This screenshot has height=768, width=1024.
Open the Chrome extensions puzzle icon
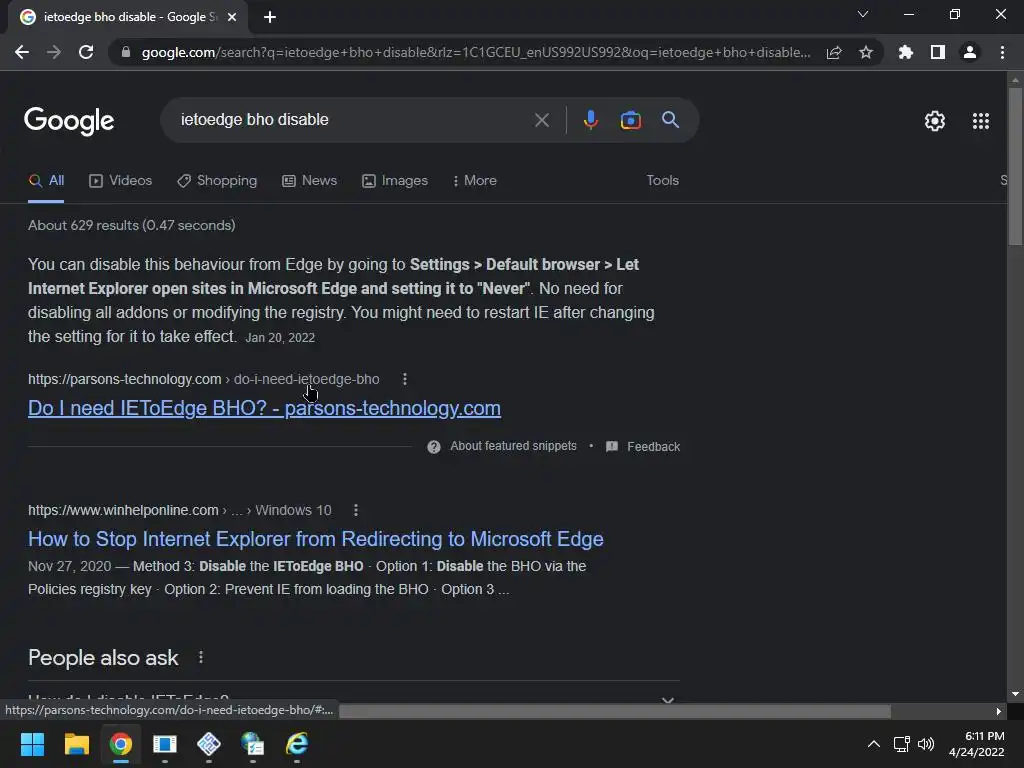pyautogui.click(x=905, y=52)
